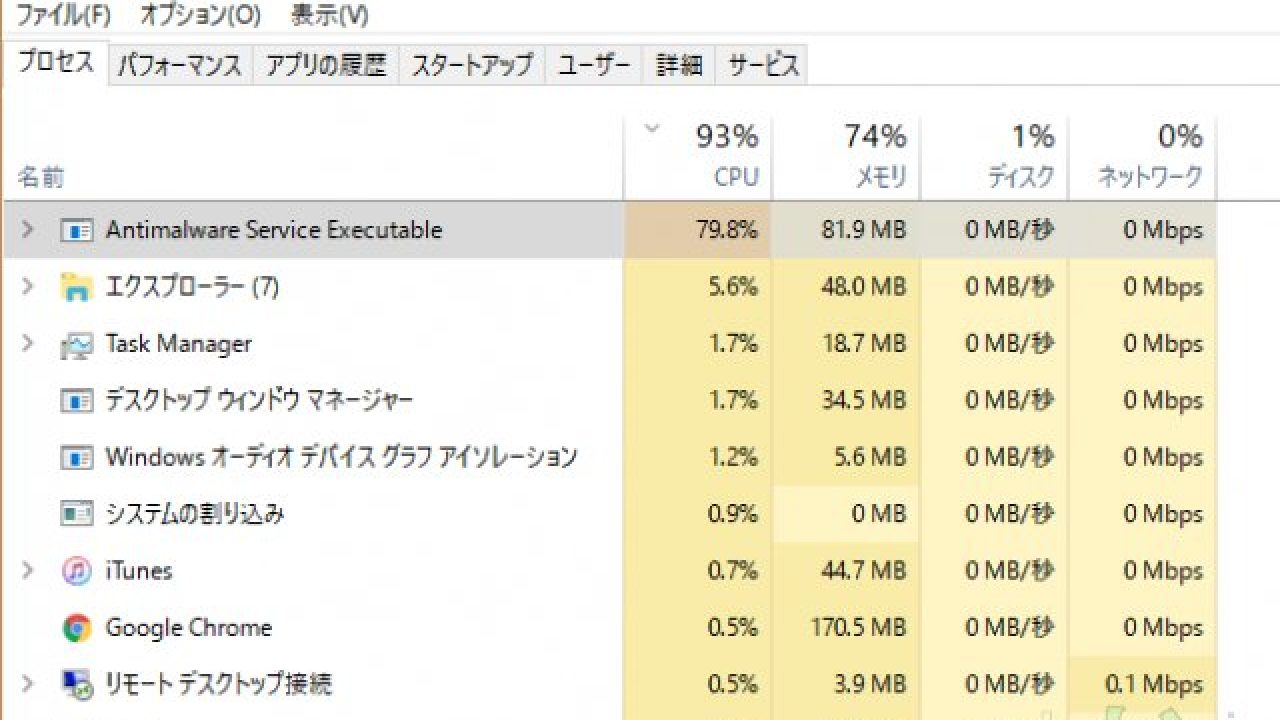This screenshot has width=1280, height=720.
Task: Expand the Task Manager process group
Action: pos(28,344)
